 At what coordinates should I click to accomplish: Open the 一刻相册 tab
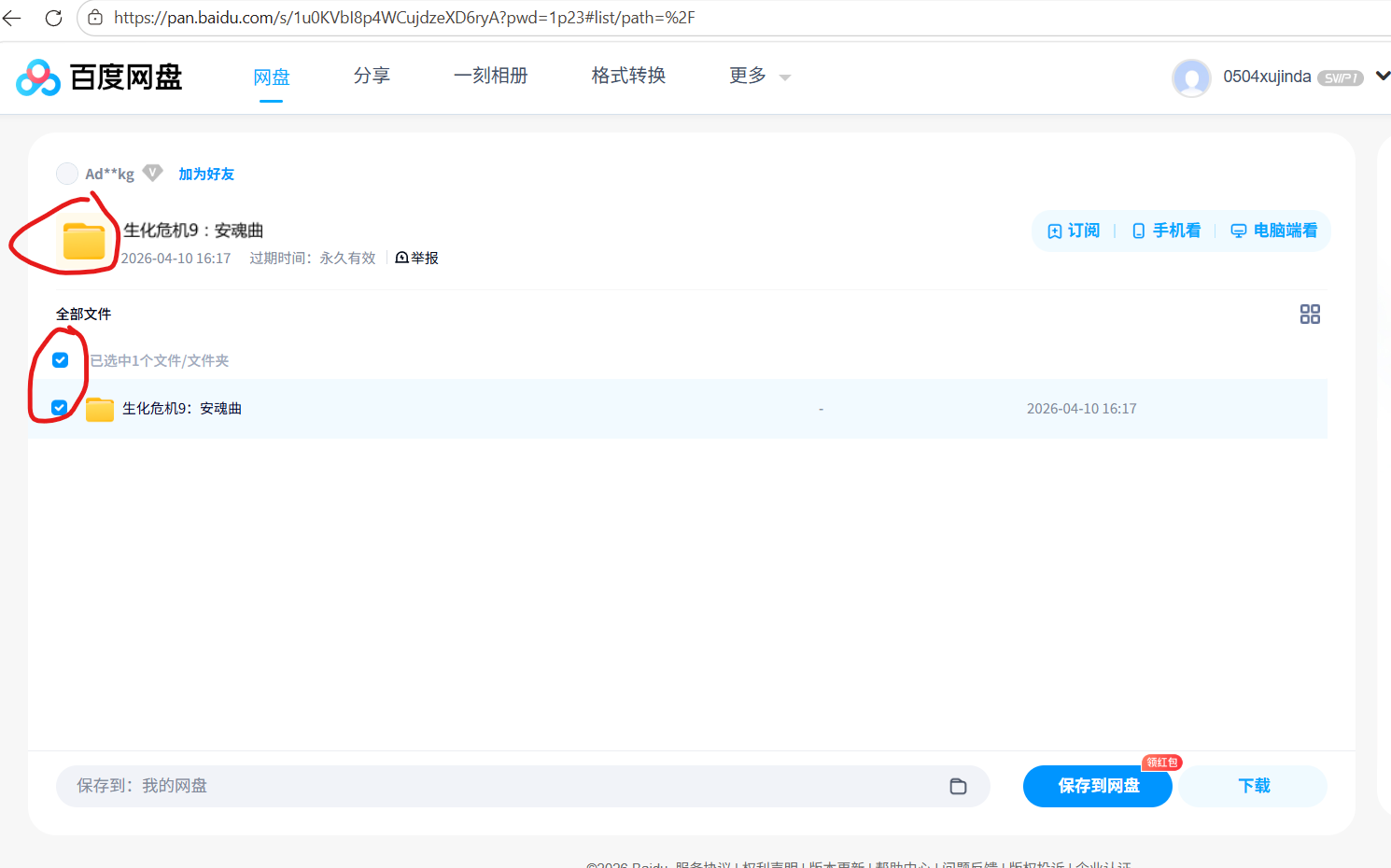(x=491, y=76)
